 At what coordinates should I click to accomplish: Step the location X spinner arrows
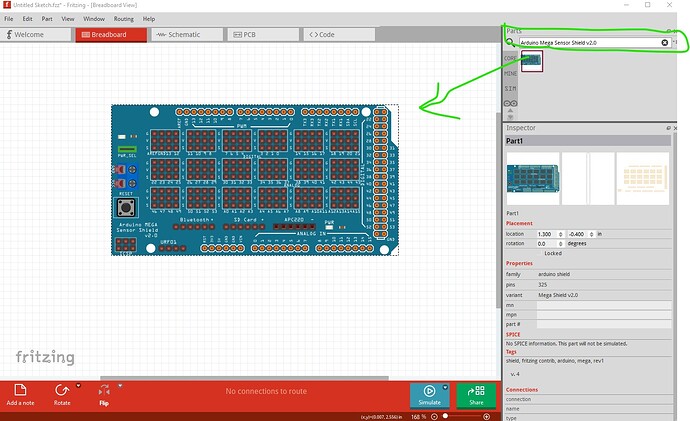(x=561, y=234)
